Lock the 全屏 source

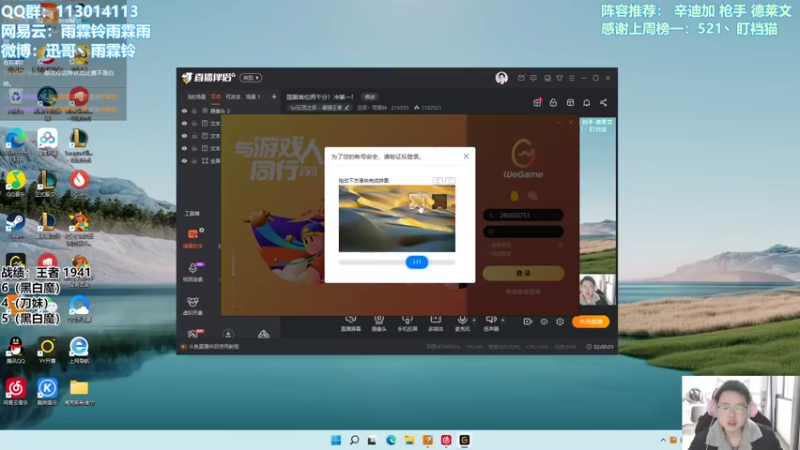(x=194, y=161)
